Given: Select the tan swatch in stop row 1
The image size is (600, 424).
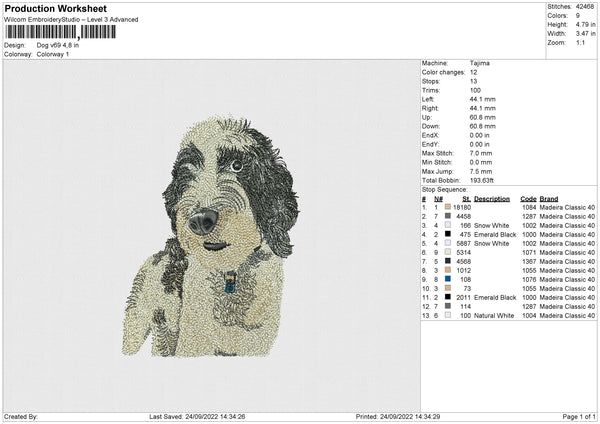Looking at the screenshot, I should (x=448, y=207).
